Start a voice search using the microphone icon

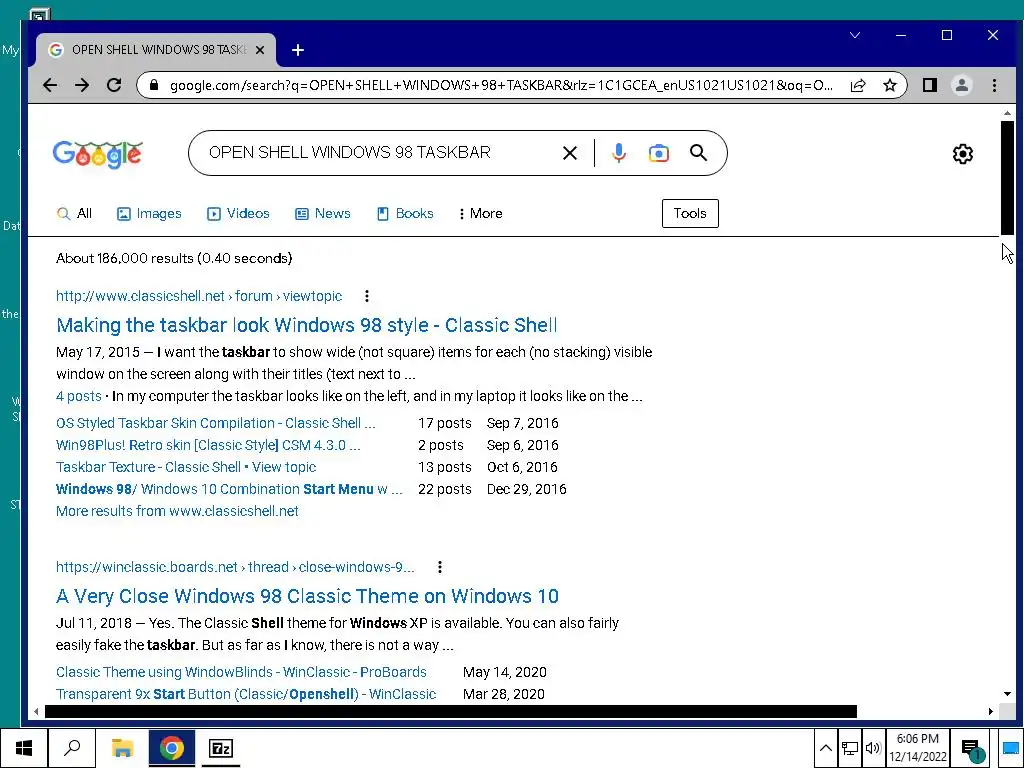pos(618,153)
